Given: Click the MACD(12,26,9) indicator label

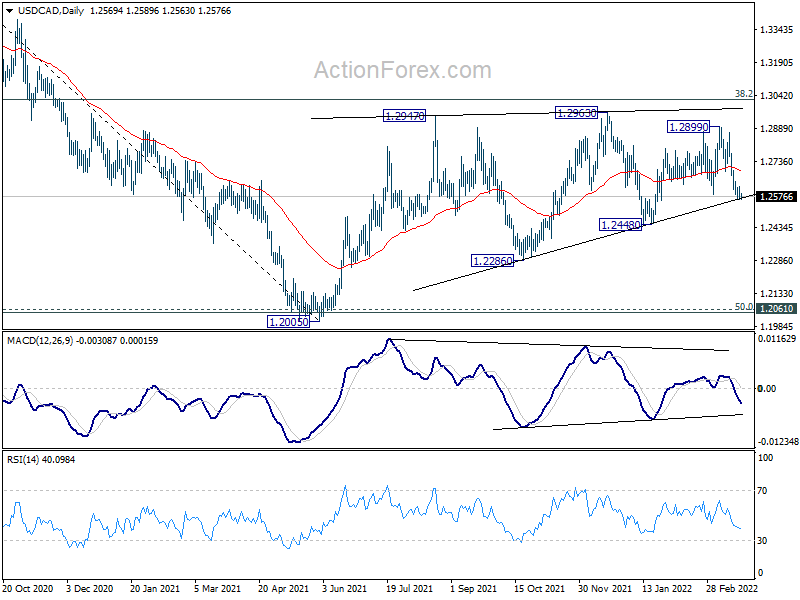Looking at the screenshot, I should click(x=40, y=341).
